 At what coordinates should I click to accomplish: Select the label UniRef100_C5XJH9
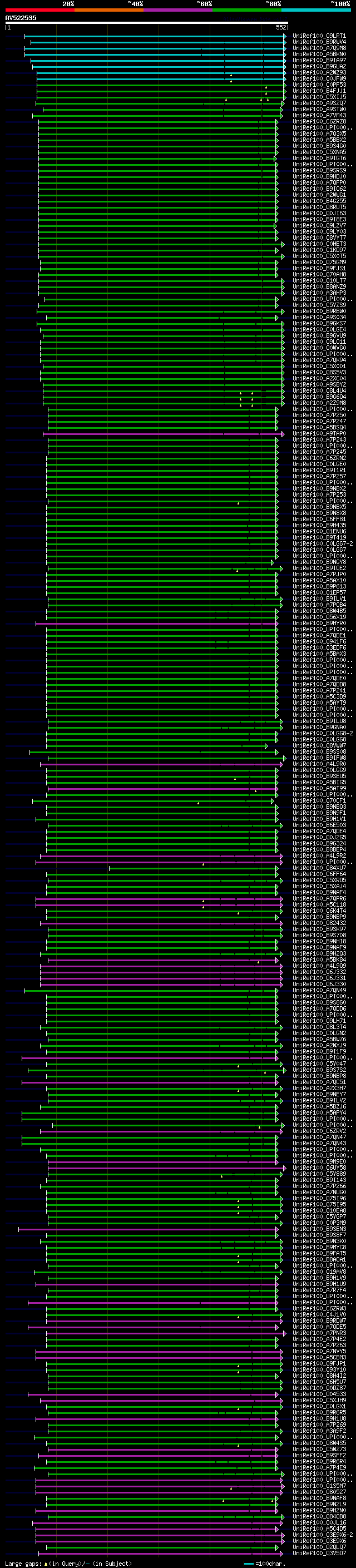click(319, 1400)
